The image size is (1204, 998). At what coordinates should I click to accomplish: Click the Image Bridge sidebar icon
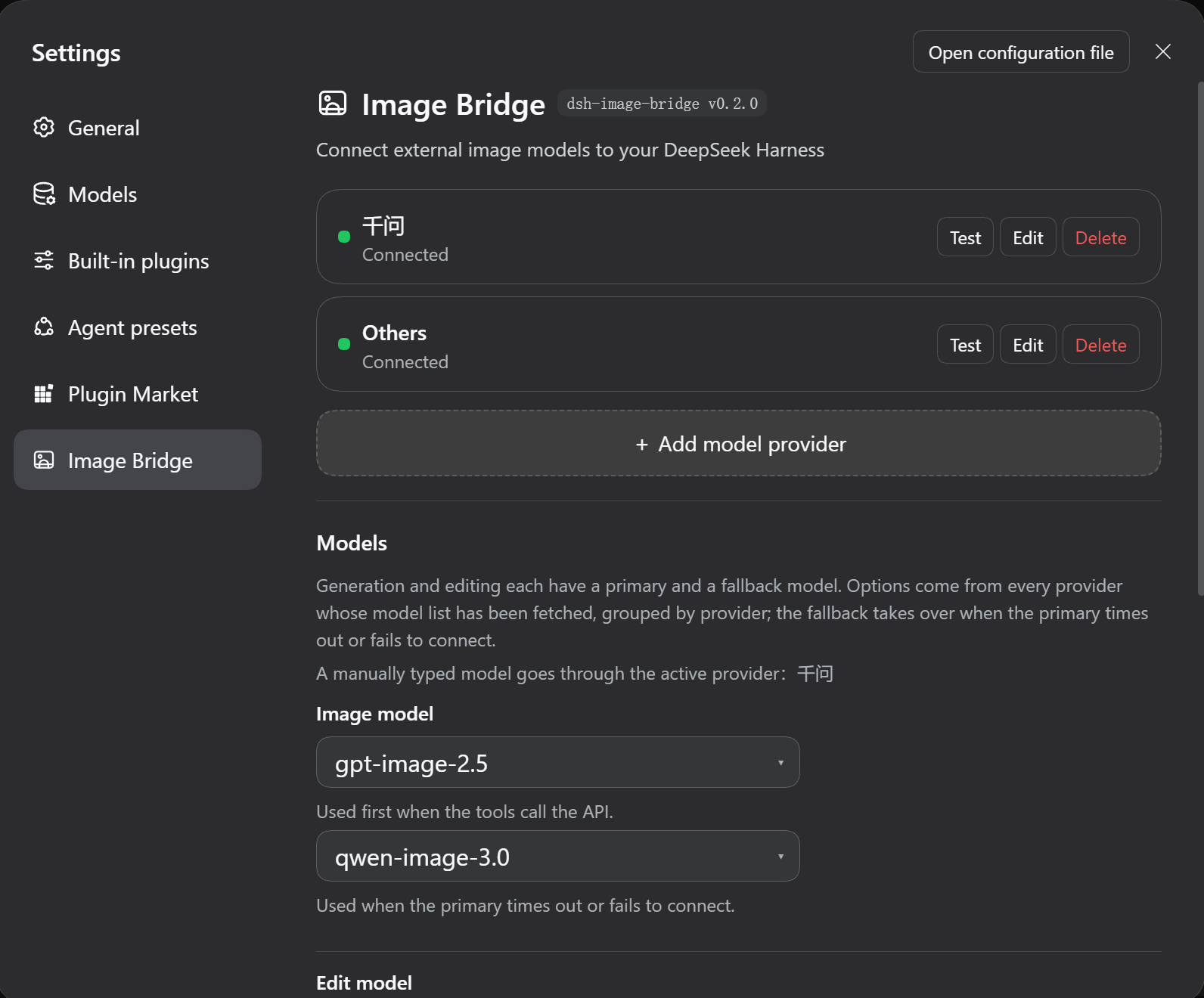pos(44,460)
